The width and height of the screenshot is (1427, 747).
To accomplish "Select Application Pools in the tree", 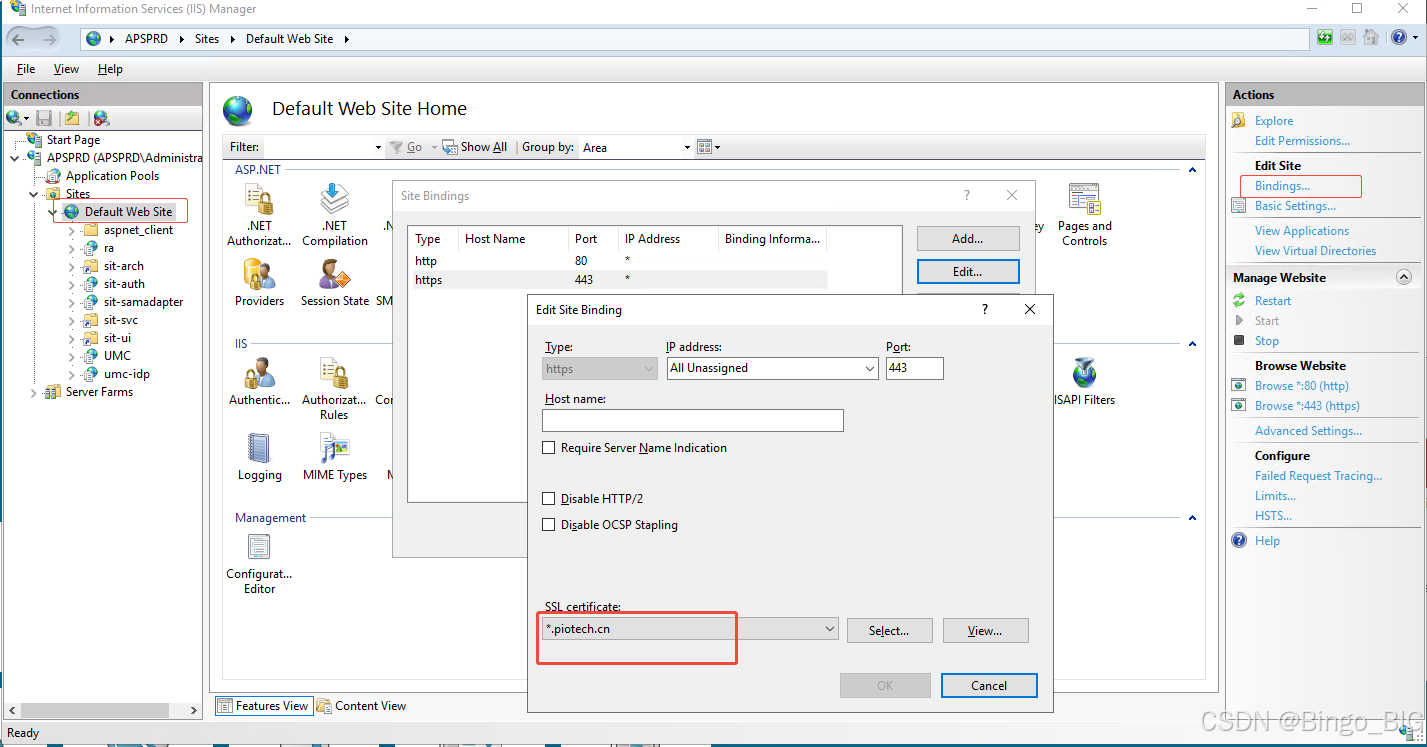I will pyautogui.click(x=112, y=176).
